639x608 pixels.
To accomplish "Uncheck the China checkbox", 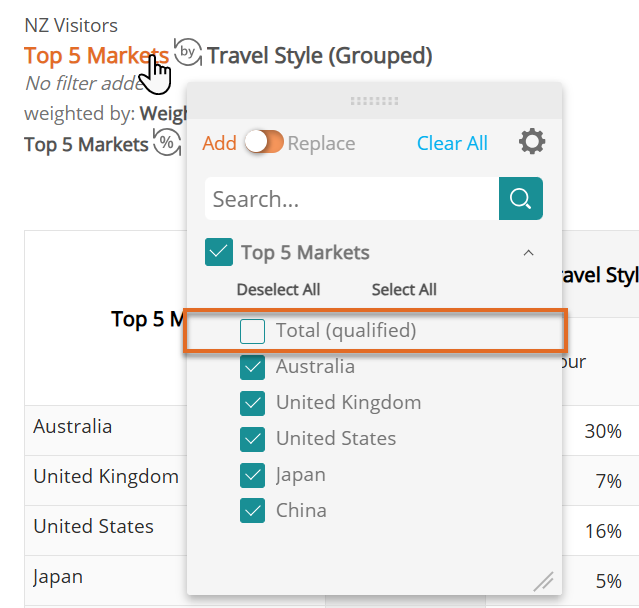I will click(x=252, y=511).
